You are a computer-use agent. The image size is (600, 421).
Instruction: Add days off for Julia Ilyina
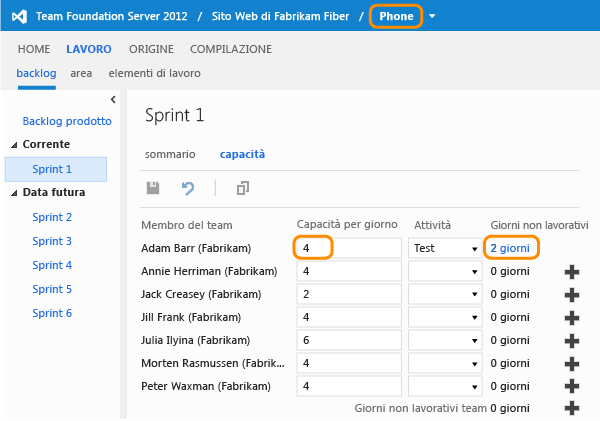click(572, 341)
